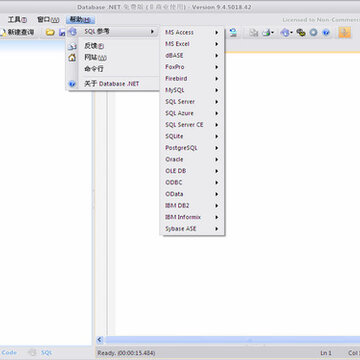Click the yellow open-folder toolbar icon
This screenshot has width=360, height=360.
click(x=50, y=32)
